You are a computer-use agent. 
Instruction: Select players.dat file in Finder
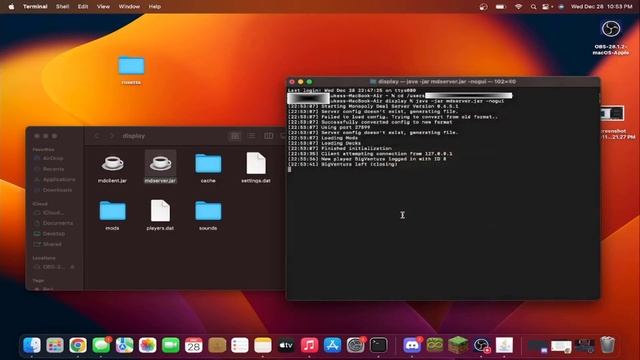(160, 215)
